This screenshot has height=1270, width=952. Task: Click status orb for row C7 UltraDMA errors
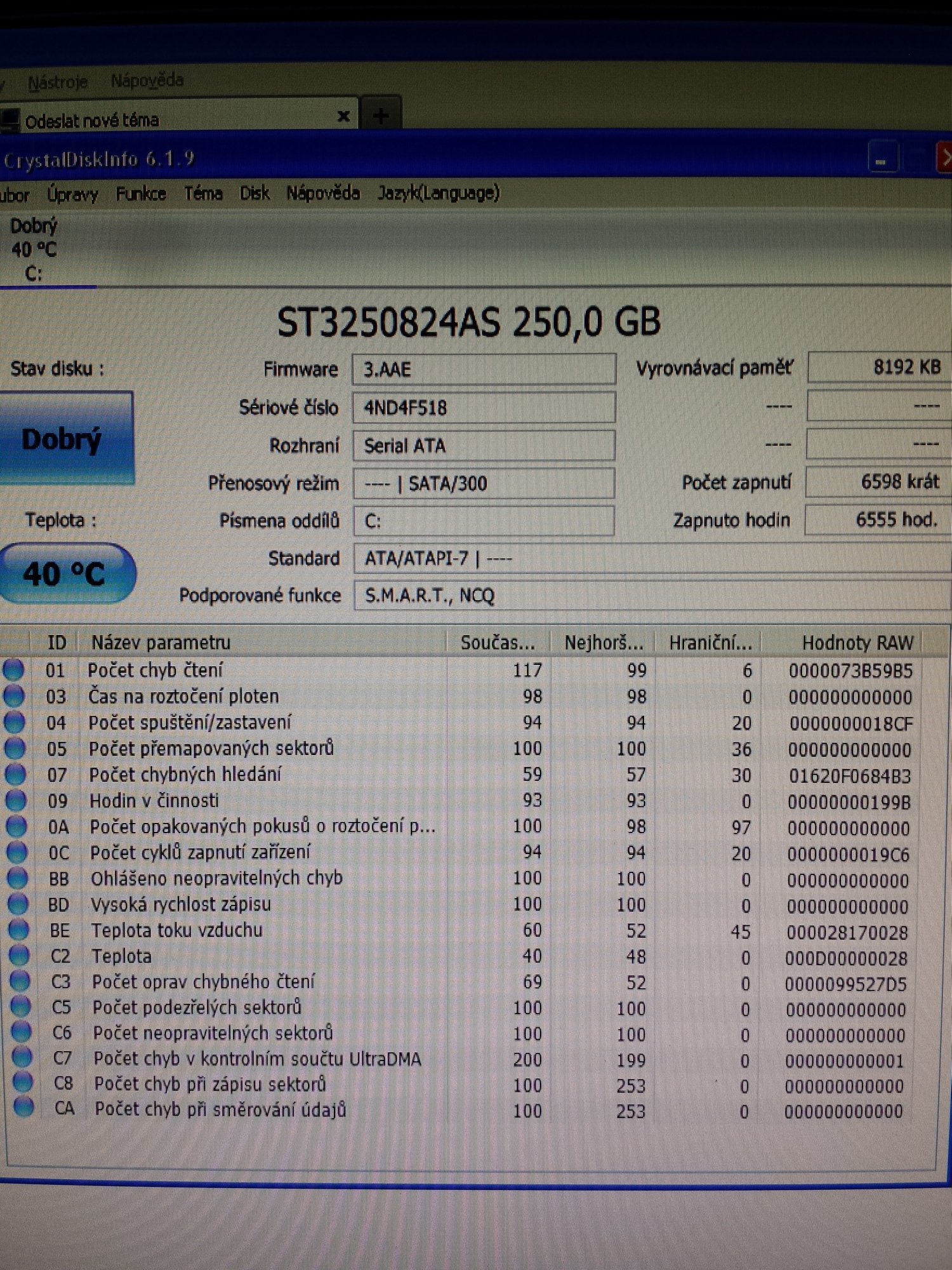click(22, 1058)
